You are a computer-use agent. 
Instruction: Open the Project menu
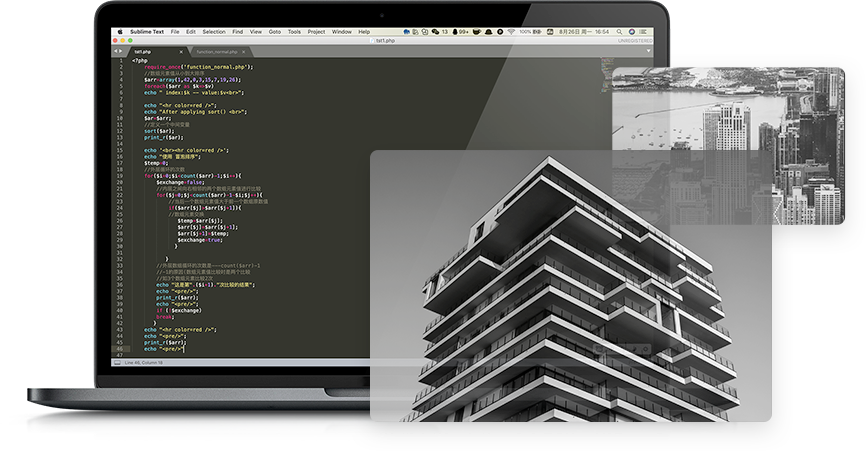click(x=317, y=32)
